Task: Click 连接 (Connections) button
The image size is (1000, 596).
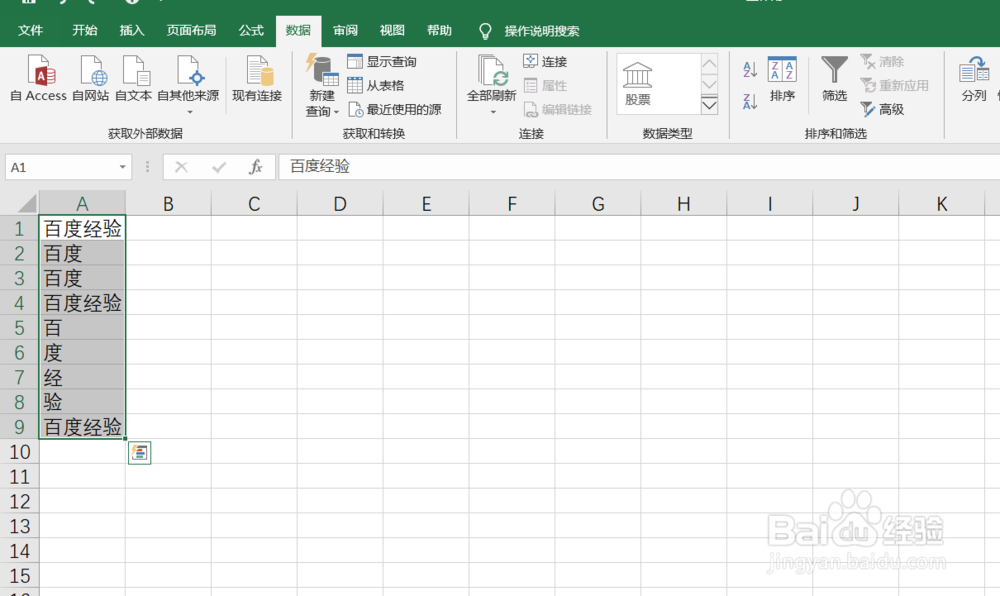Action: [545, 61]
